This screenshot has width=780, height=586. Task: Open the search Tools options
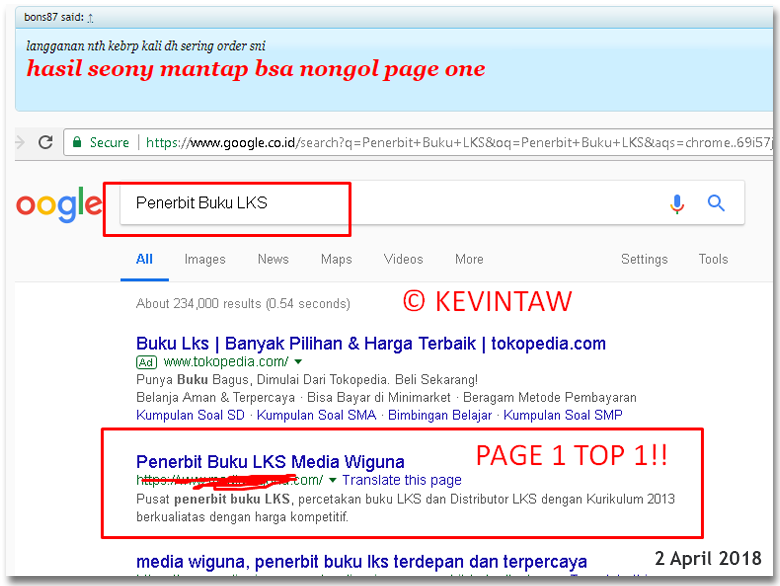point(713,259)
